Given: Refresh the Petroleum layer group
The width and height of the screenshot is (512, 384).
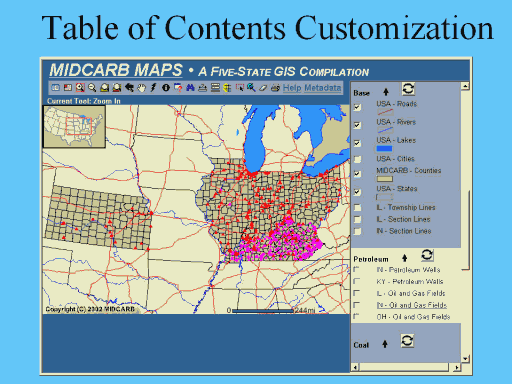Looking at the screenshot, I should tap(427, 255).
